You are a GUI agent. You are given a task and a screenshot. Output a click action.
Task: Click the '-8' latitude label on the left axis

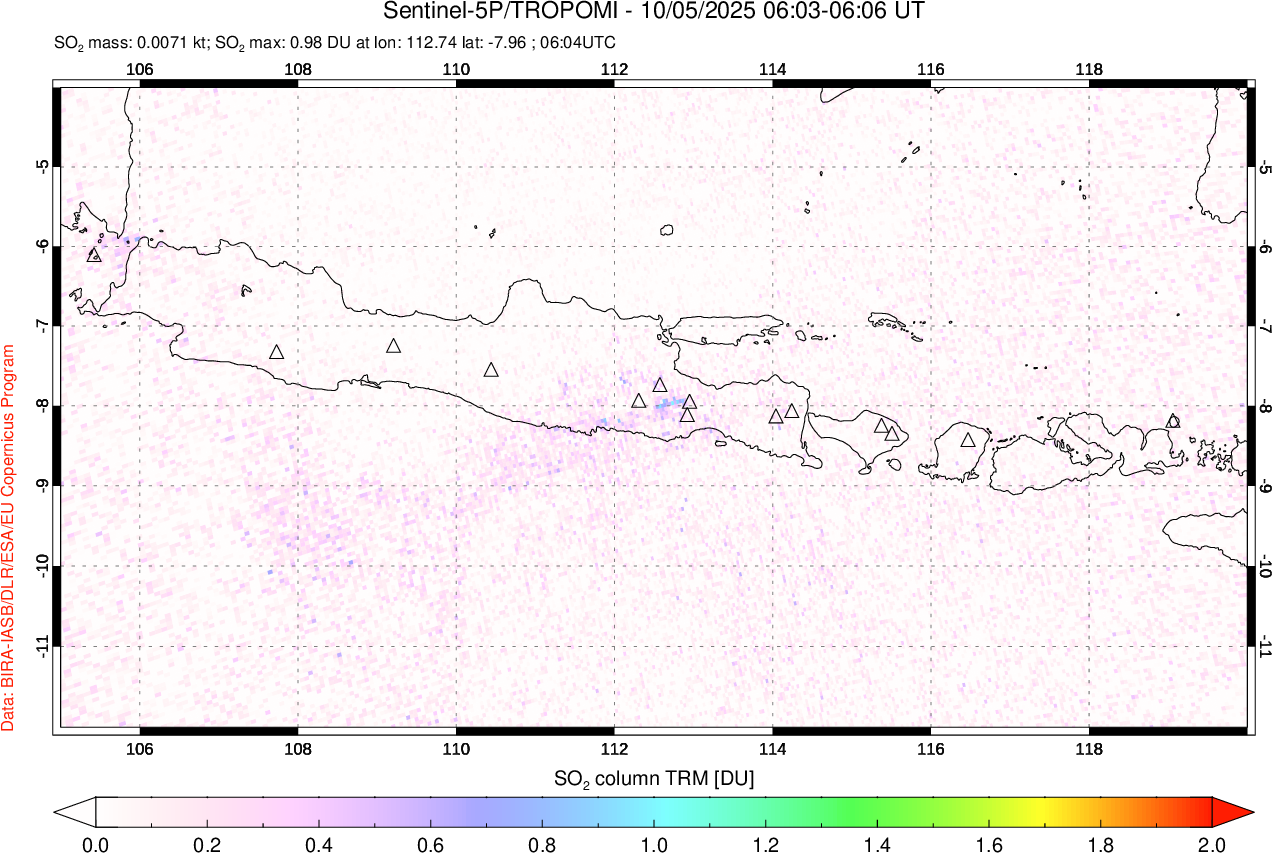43,406
